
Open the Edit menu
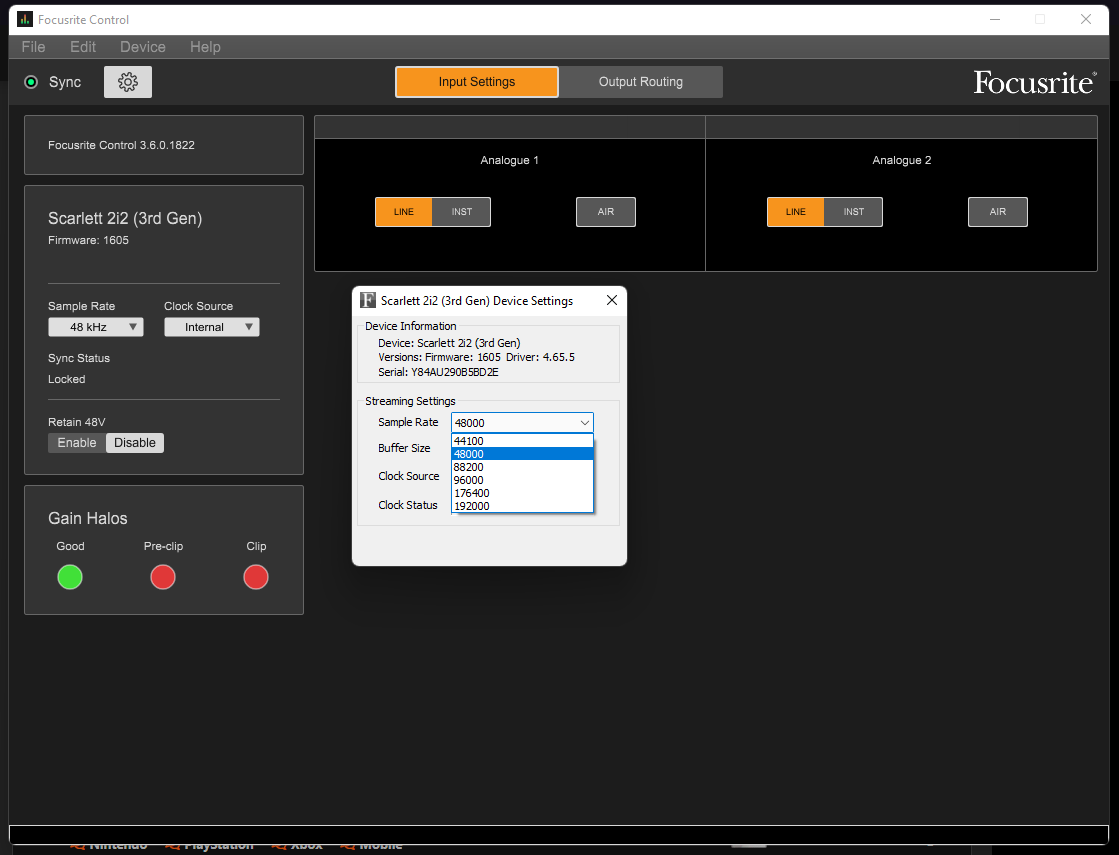[83, 47]
